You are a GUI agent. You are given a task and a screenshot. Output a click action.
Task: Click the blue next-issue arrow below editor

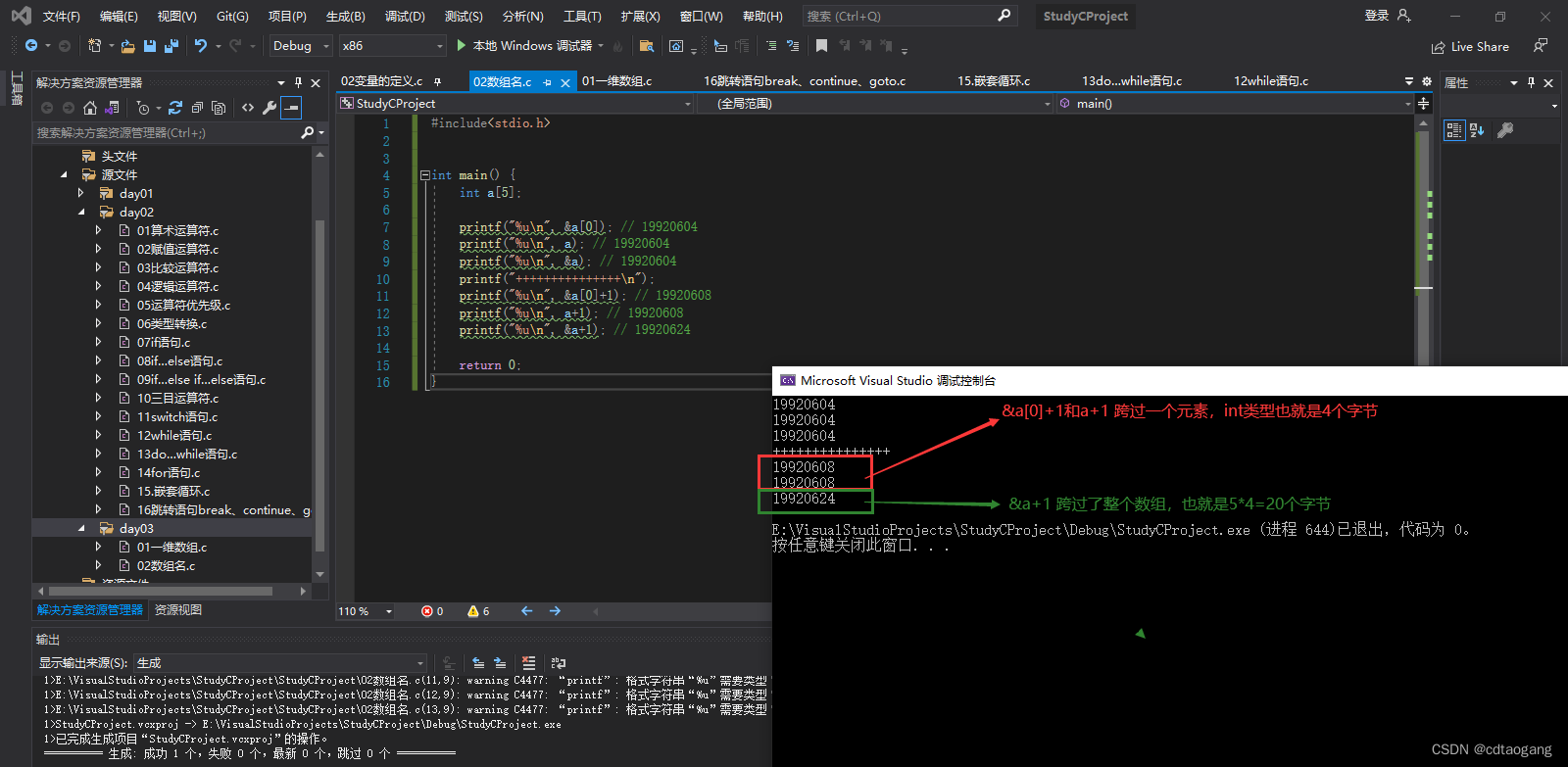point(555,611)
